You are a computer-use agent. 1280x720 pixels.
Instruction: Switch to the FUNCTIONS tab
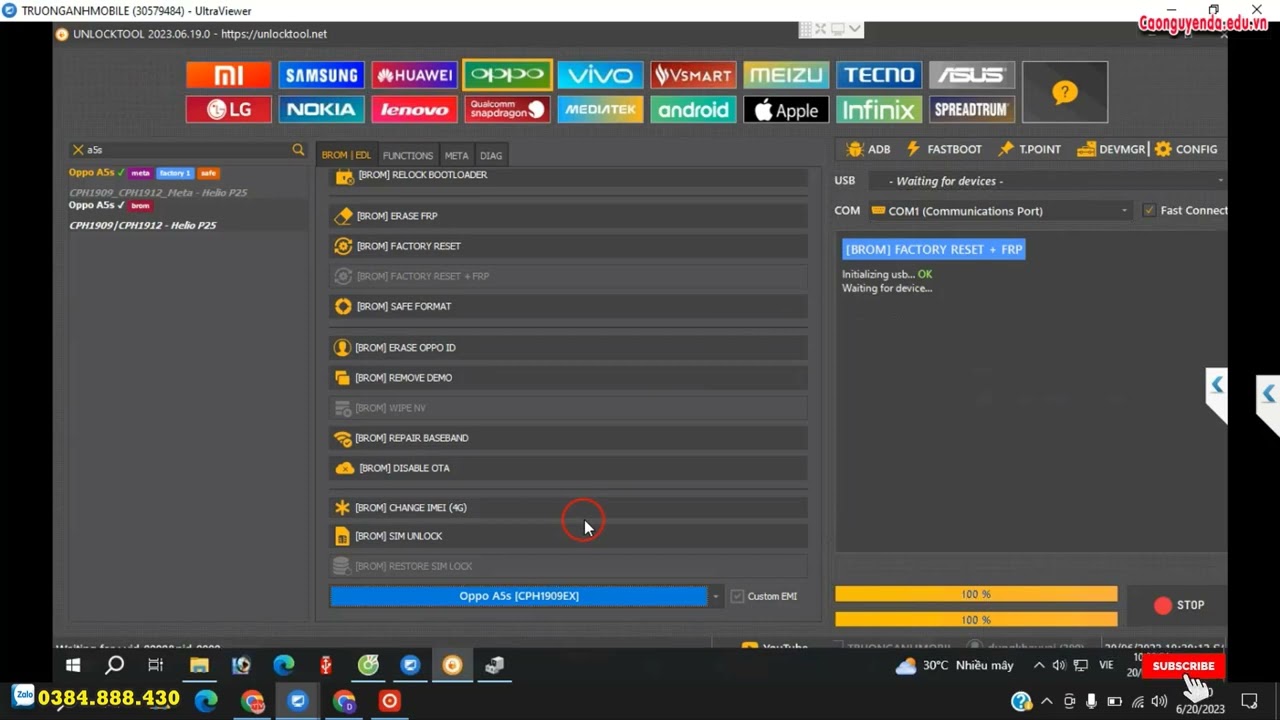(x=408, y=155)
